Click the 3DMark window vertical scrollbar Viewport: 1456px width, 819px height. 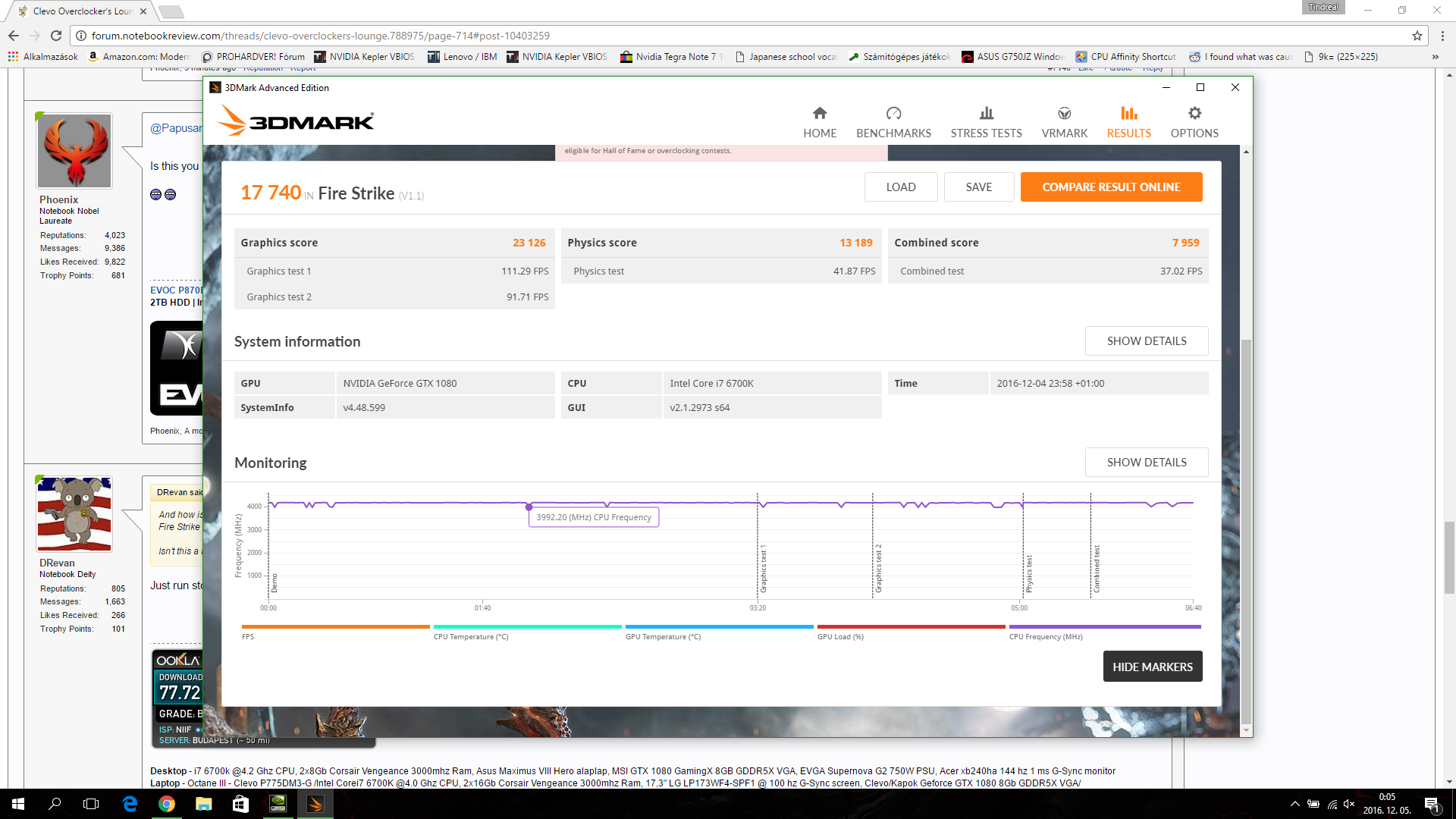[1246, 531]
